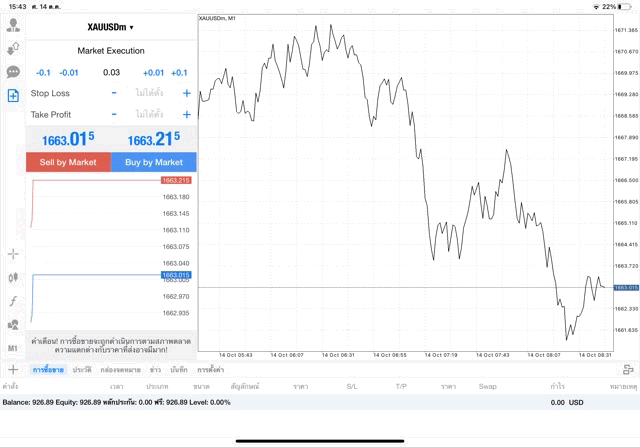Open the XAUUSDm symbol dropdown

click(111, 27)
